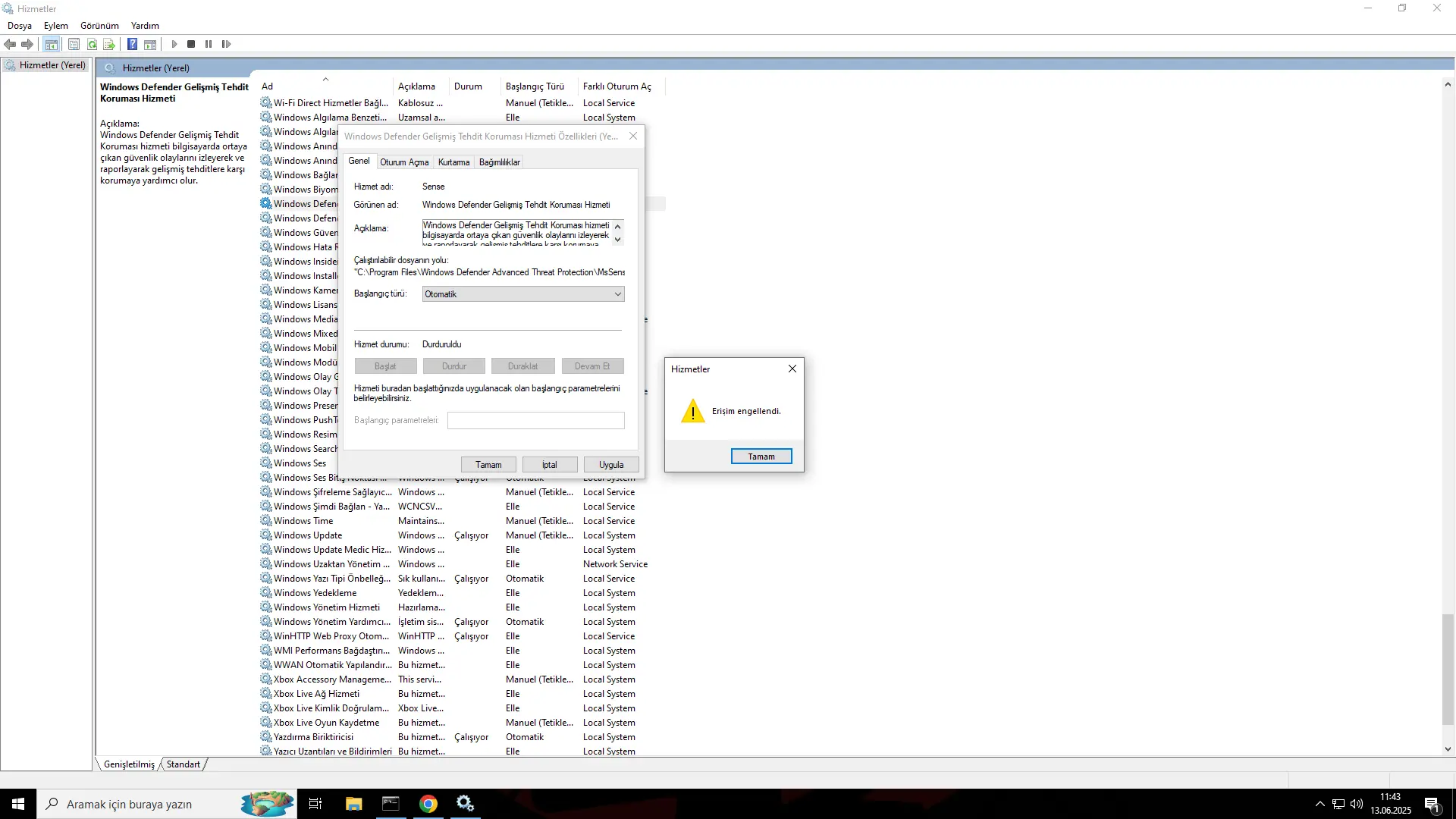
Task: Click Tamam in the Erişim engellendi dialog
Action: click(x=761, y=457)
